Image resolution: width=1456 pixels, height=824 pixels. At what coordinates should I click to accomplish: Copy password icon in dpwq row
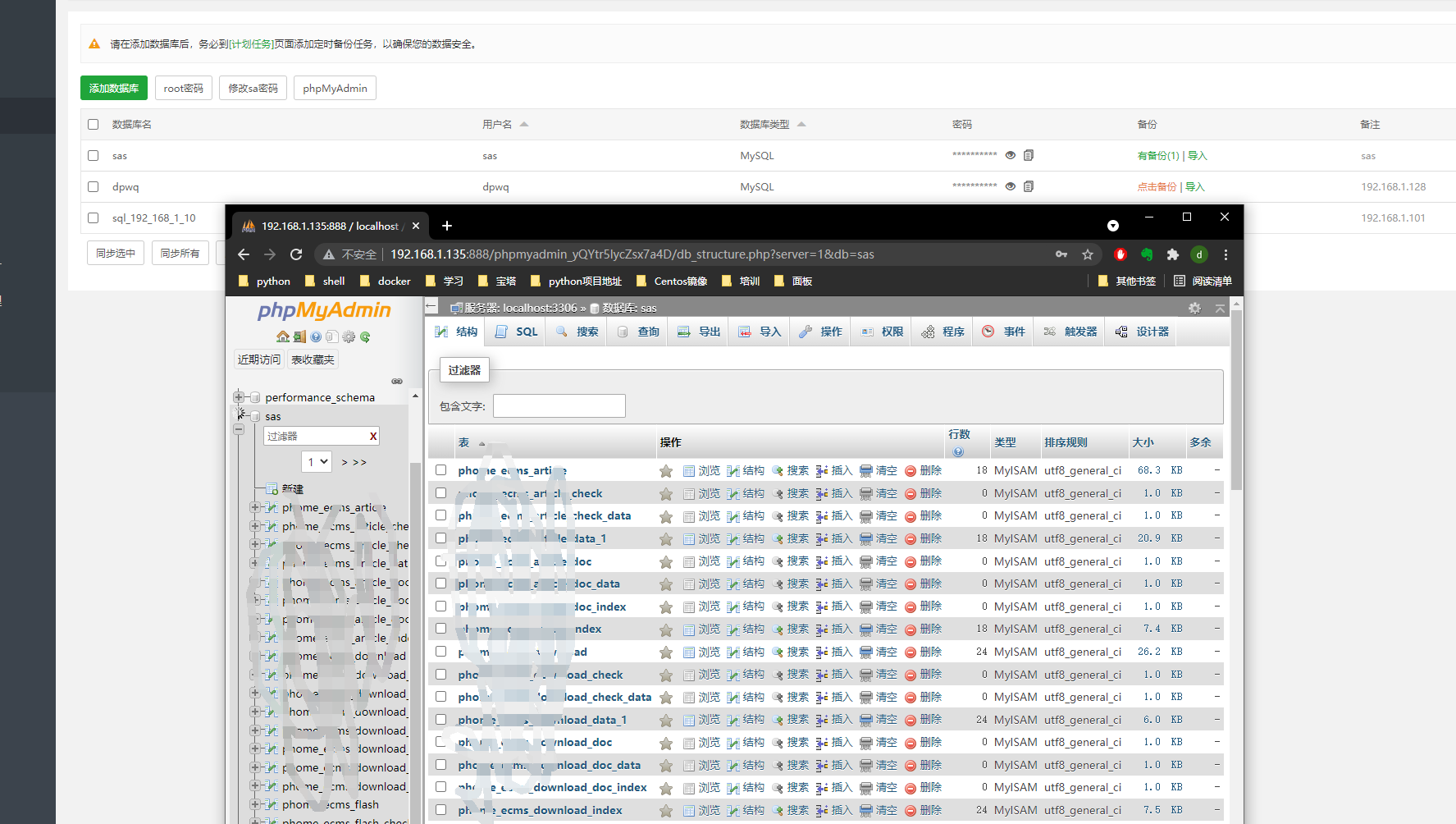pyautogui.click(x=1029, y=186)
